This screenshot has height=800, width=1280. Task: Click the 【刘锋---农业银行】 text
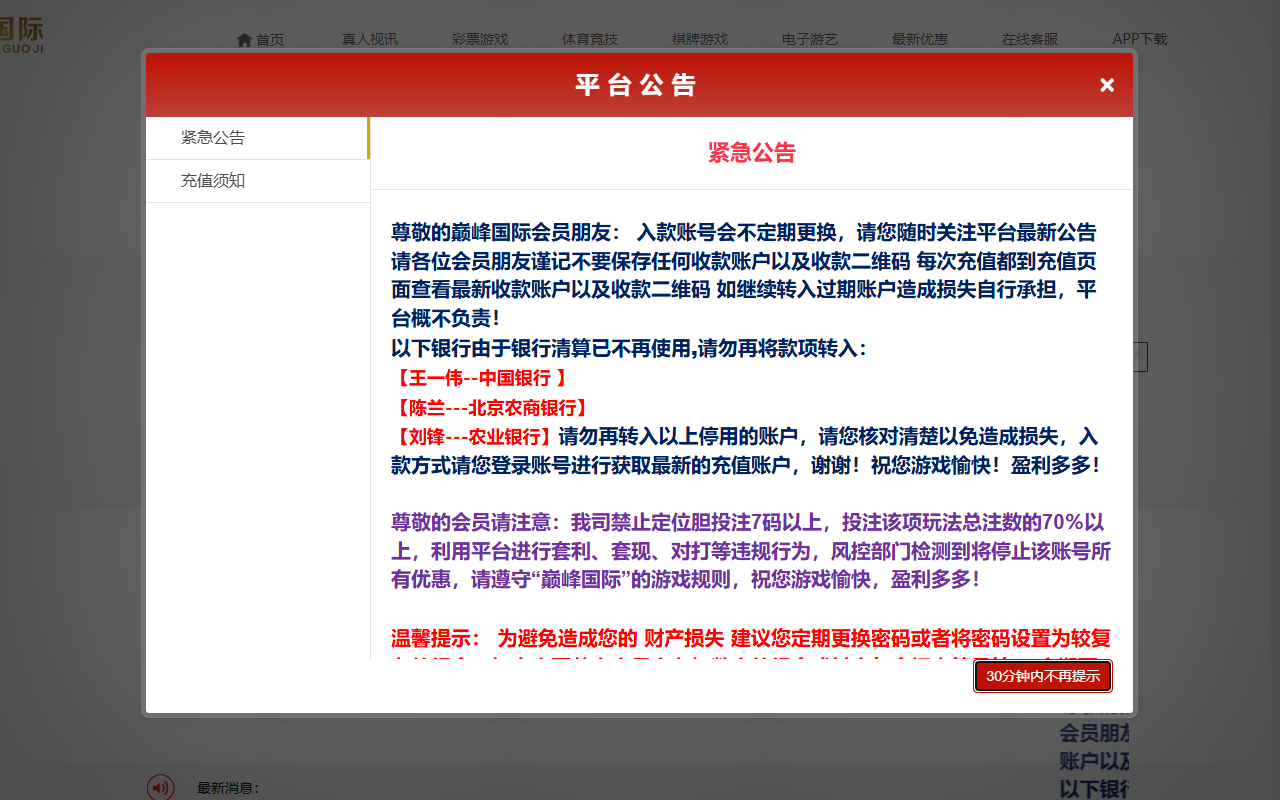pyautogui.click(x=472, y=436)
